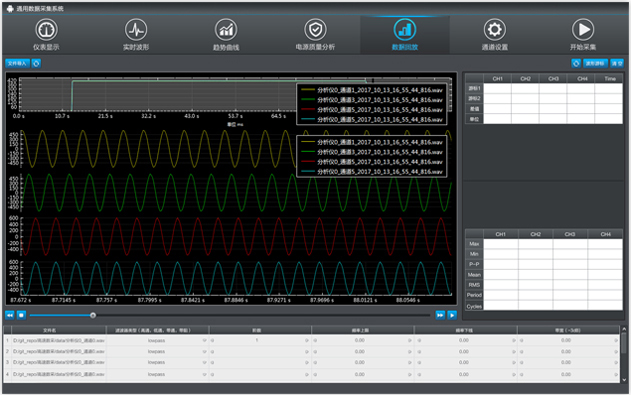Click the rewind playback button
The image size is (631, 395).
pos(10,315)
